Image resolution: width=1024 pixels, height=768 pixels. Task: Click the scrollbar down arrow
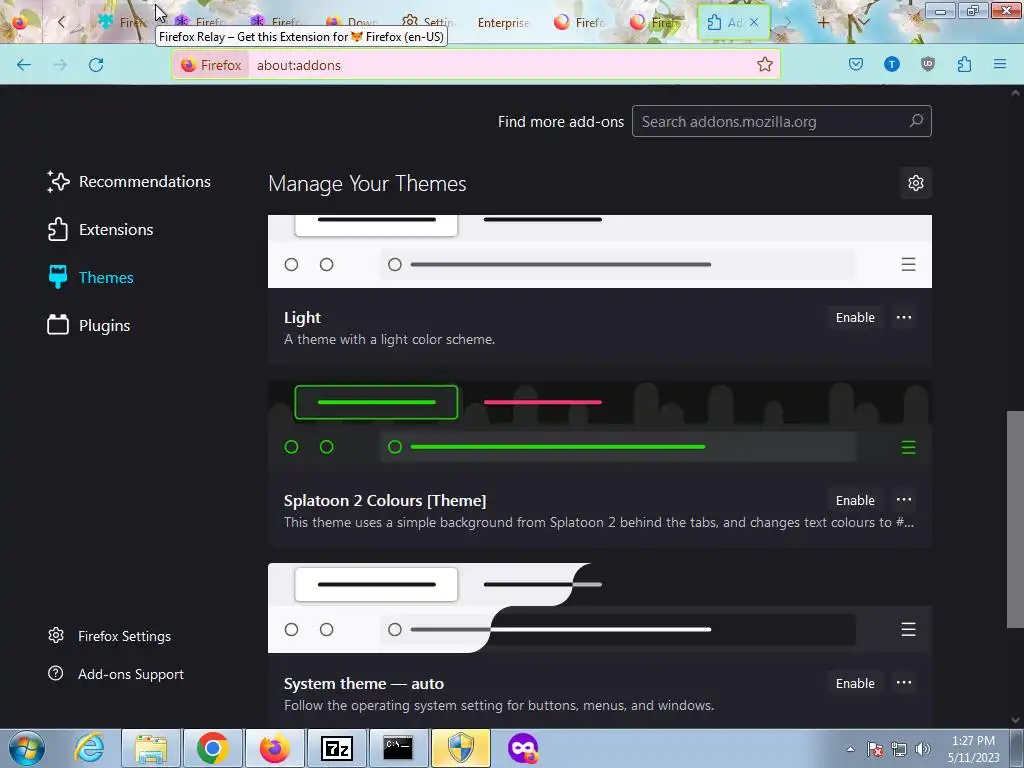point(1015,720)
